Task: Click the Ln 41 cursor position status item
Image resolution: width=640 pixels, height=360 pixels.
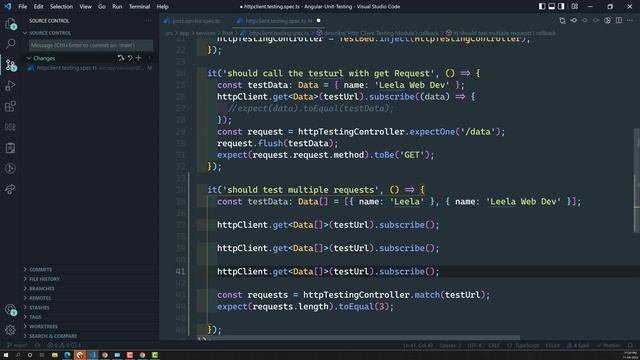Action: point(418,345)
